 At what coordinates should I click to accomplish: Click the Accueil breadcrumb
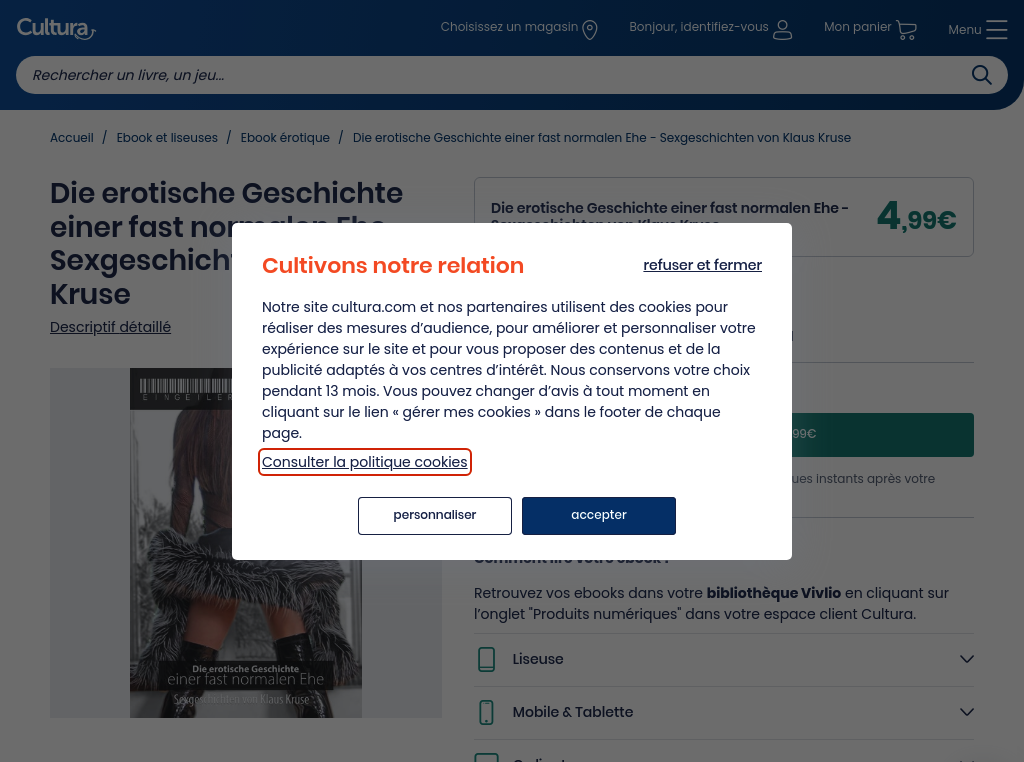(x=72, y=138)
